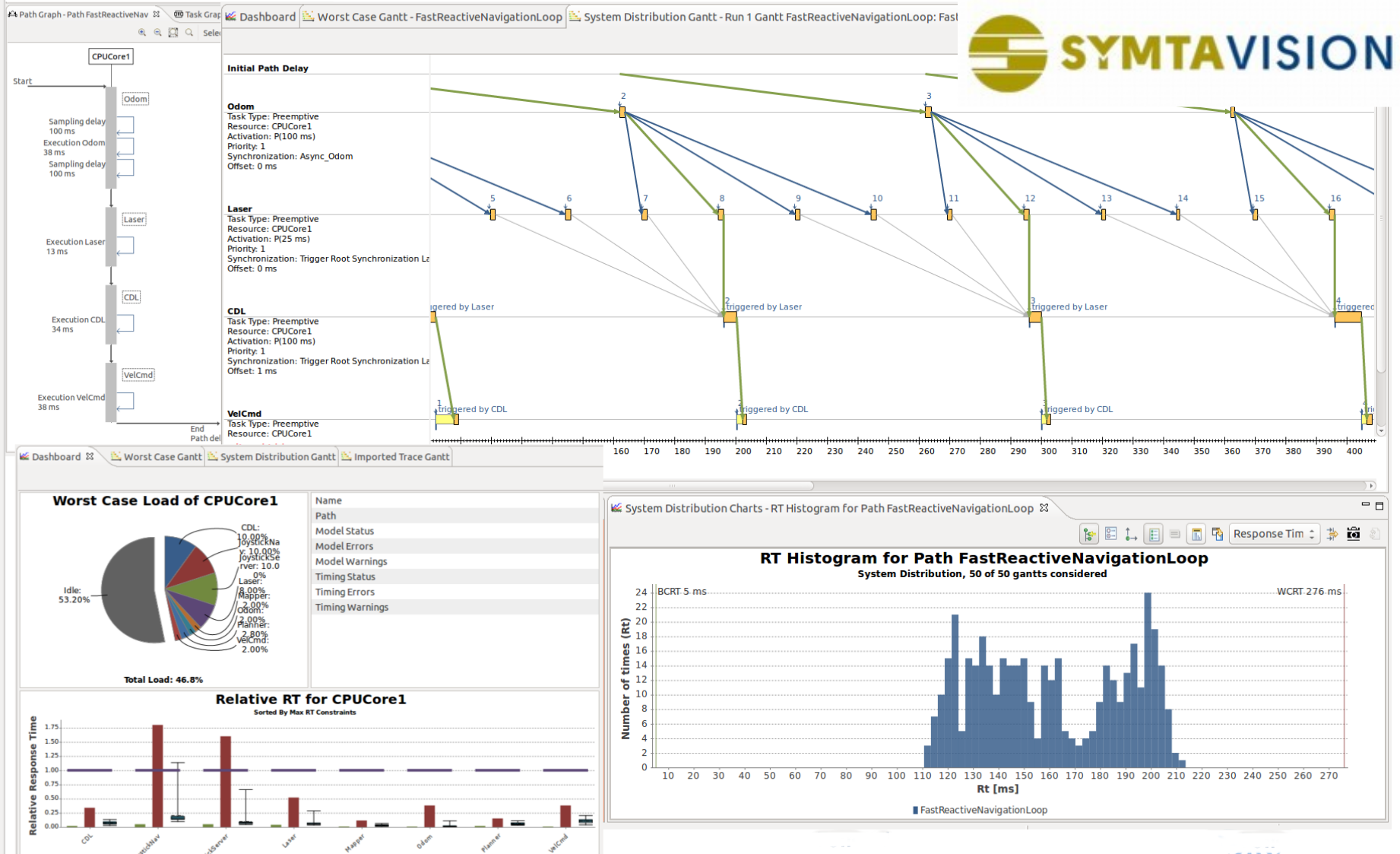Click zoom in icon in Path Graph toolbar
1400x854 pixels.
pos(142,33)
